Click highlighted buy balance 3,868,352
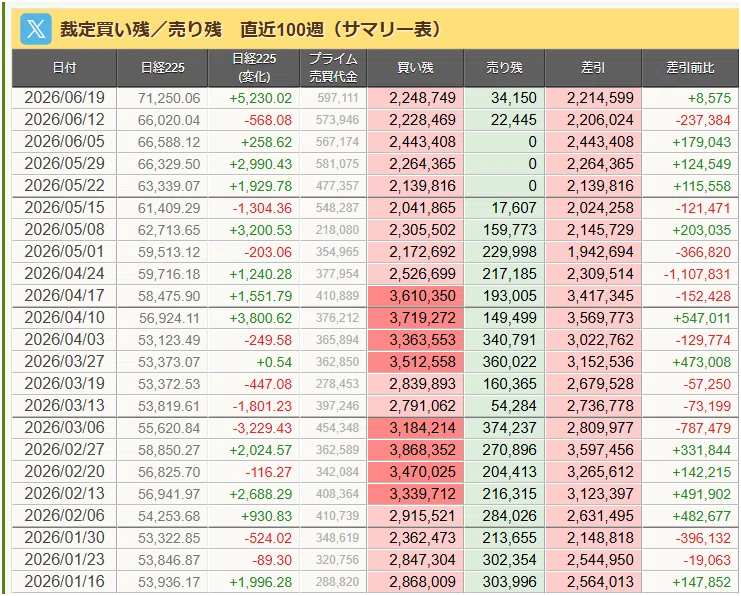741x596 pixels. (x=422, y=450)
